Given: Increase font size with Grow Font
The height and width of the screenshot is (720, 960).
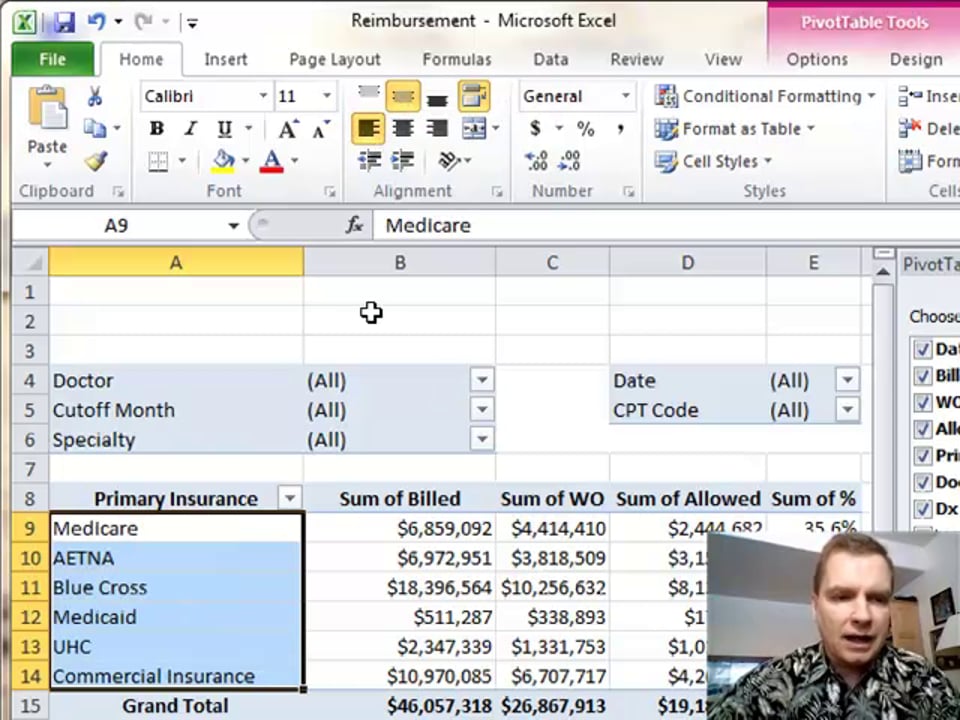Looking at the screenshot, I should [x=288, y=129].
